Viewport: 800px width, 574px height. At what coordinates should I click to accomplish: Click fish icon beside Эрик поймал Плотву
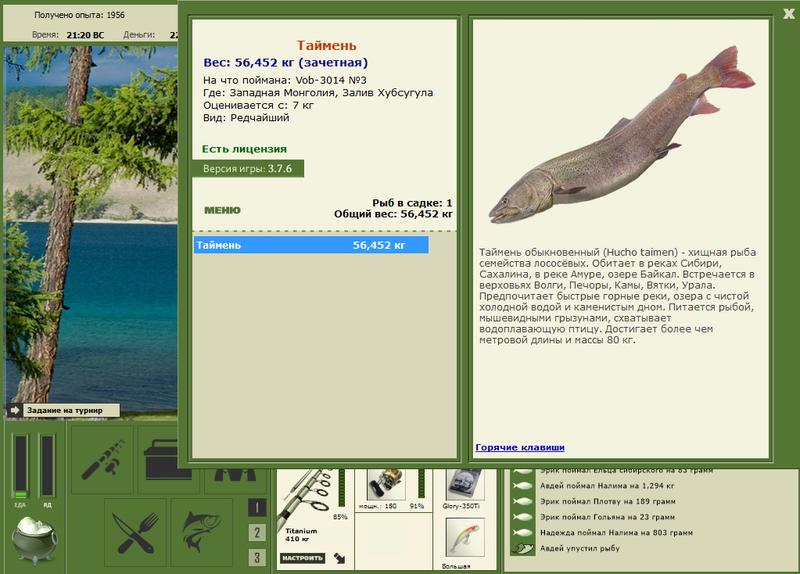tap(522, 502)
